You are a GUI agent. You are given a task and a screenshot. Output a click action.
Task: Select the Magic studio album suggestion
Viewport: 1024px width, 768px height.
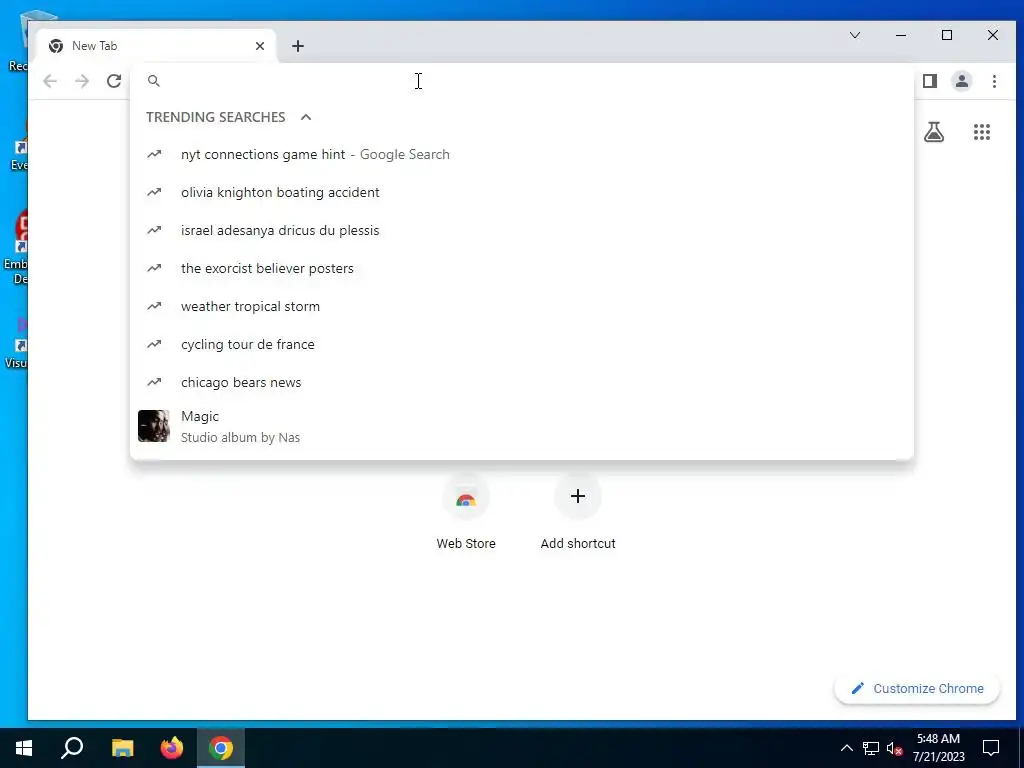(522, 426)
